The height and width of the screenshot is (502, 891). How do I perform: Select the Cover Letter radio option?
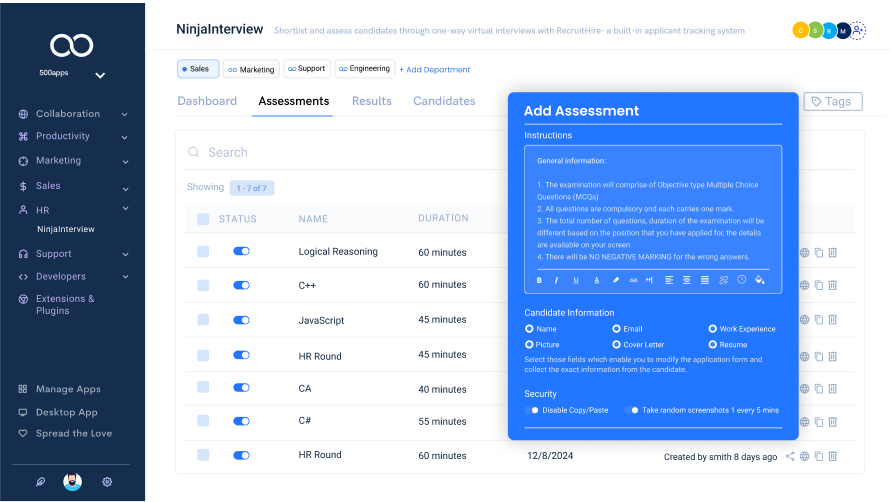pyautogui.click(x=616, y=345)
